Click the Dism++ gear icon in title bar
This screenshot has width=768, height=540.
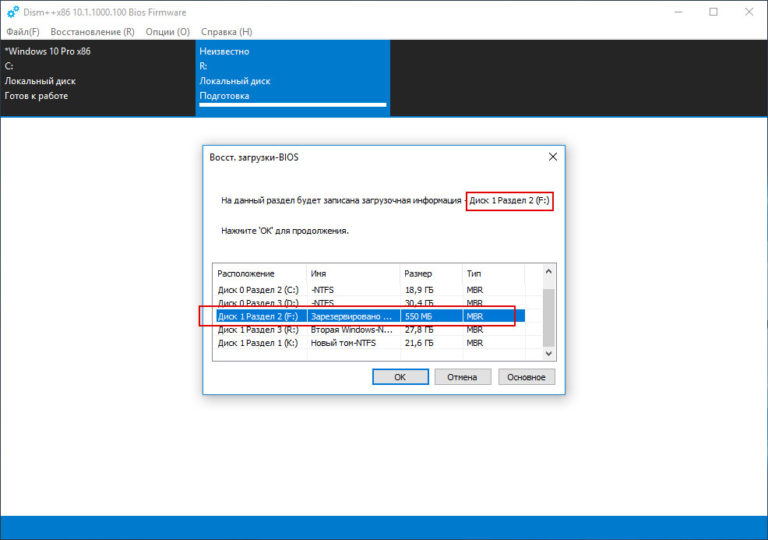[12, 12]
